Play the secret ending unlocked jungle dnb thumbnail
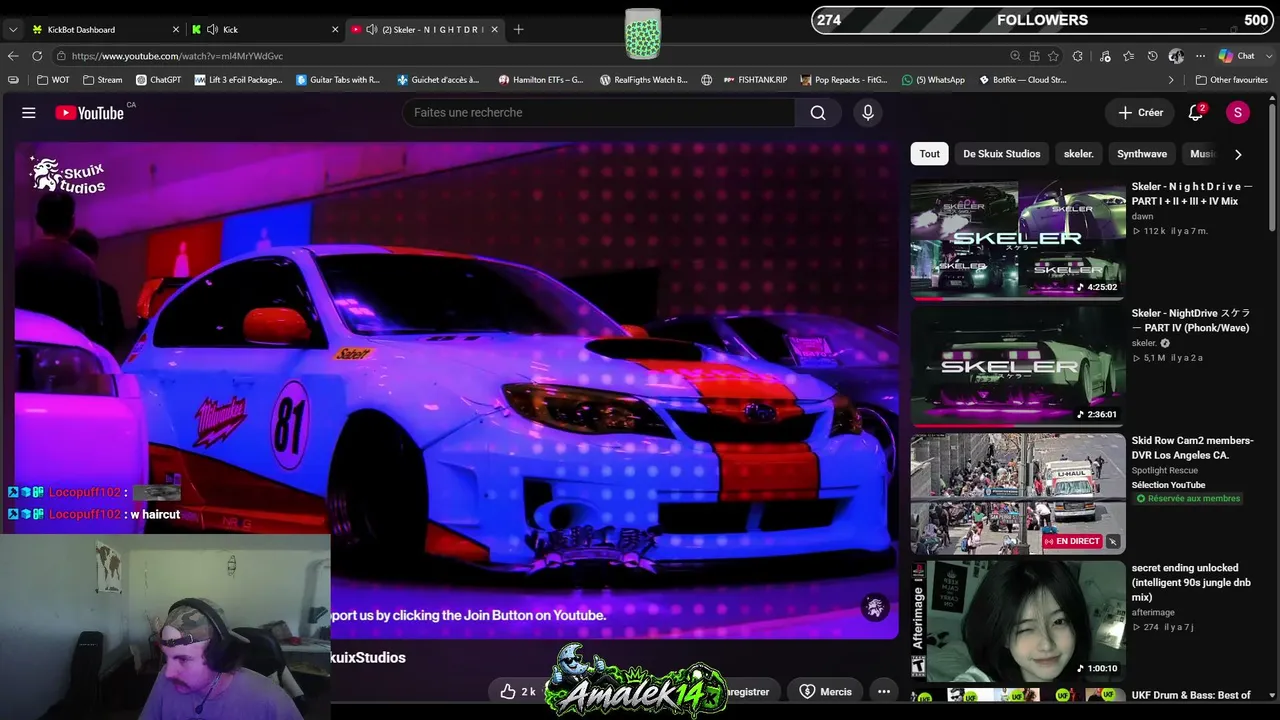This screenshot has width=1280, height=720. point(1018,621)
